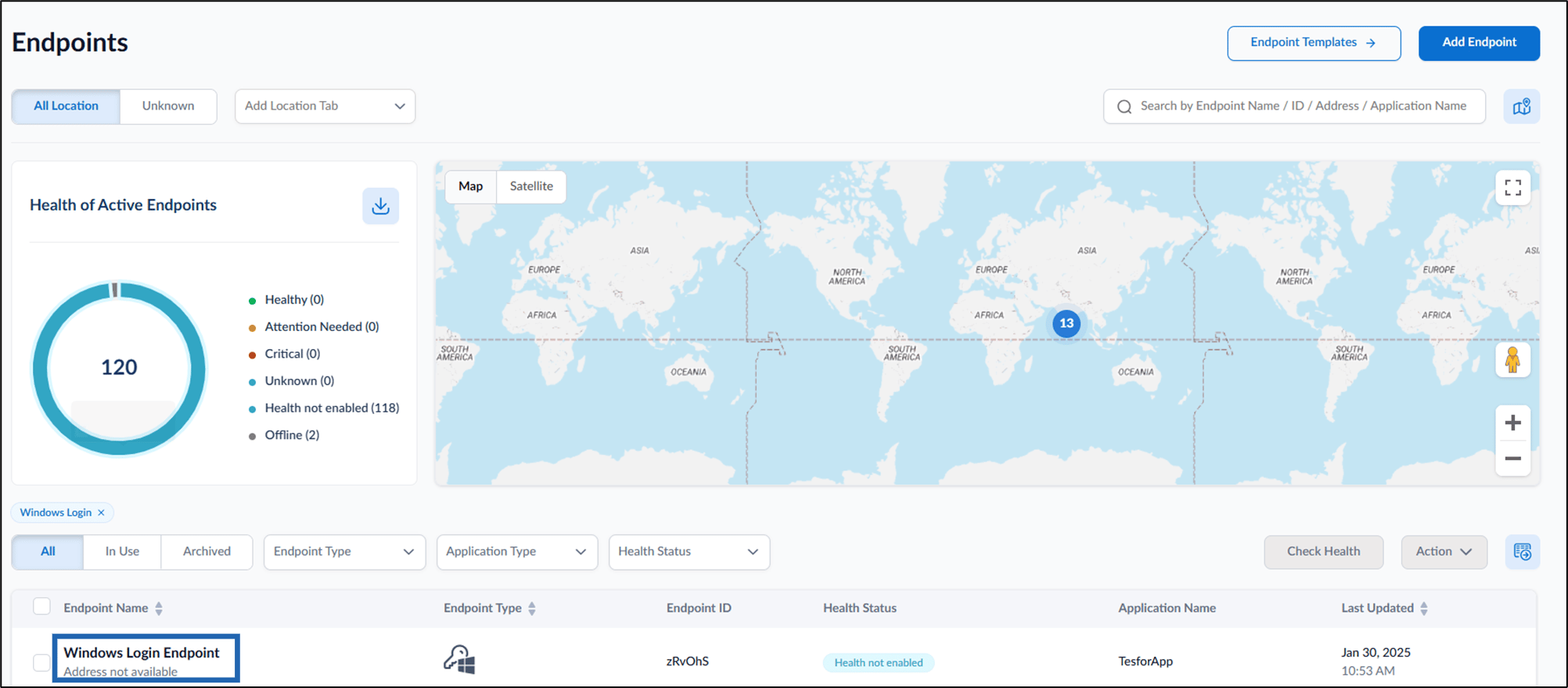Click the search by endpoint name field
Viewport: 1568px width, 688px height.
point(1294,106)
